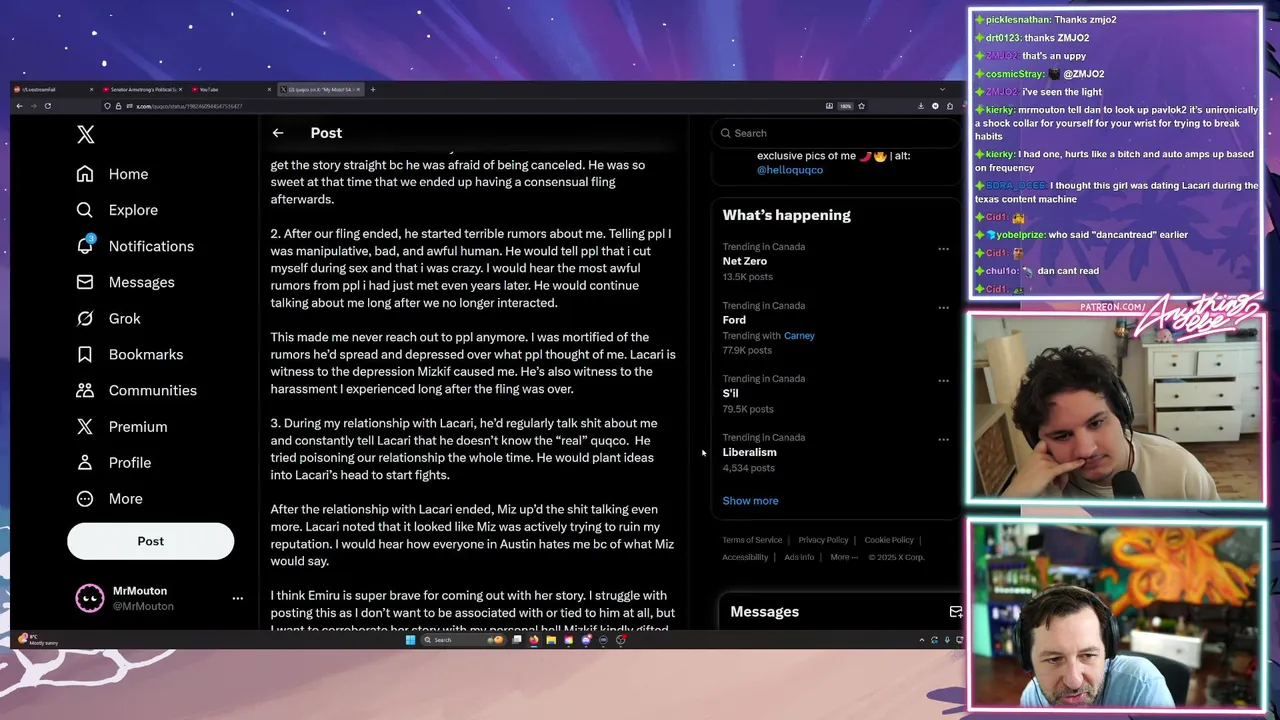Reload the page with the refresh button

[x=47, y=106]
